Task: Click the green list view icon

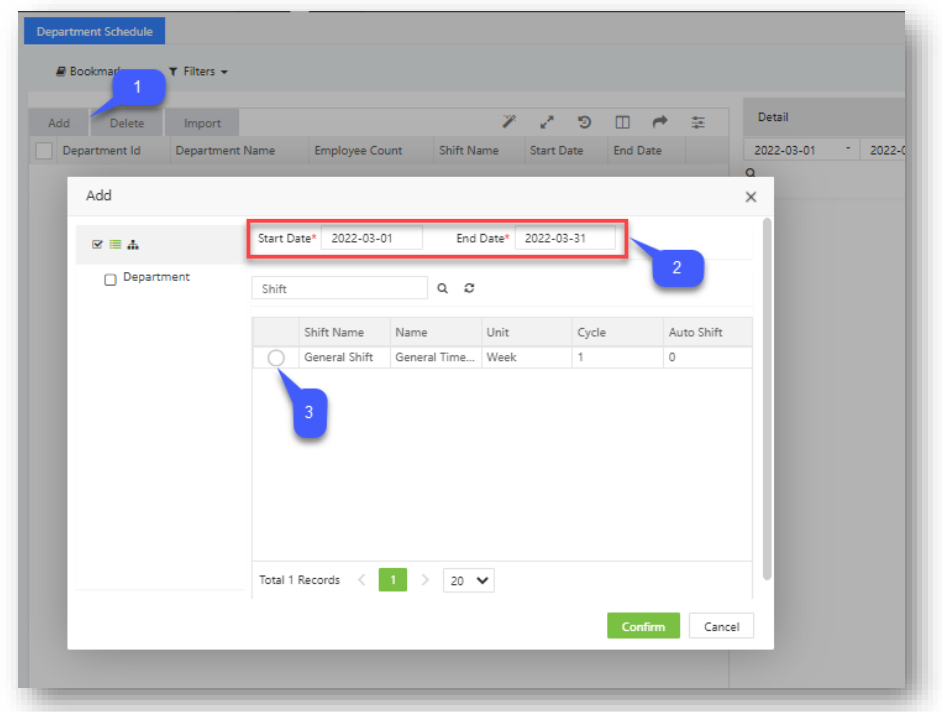Action: pos(115,244)
